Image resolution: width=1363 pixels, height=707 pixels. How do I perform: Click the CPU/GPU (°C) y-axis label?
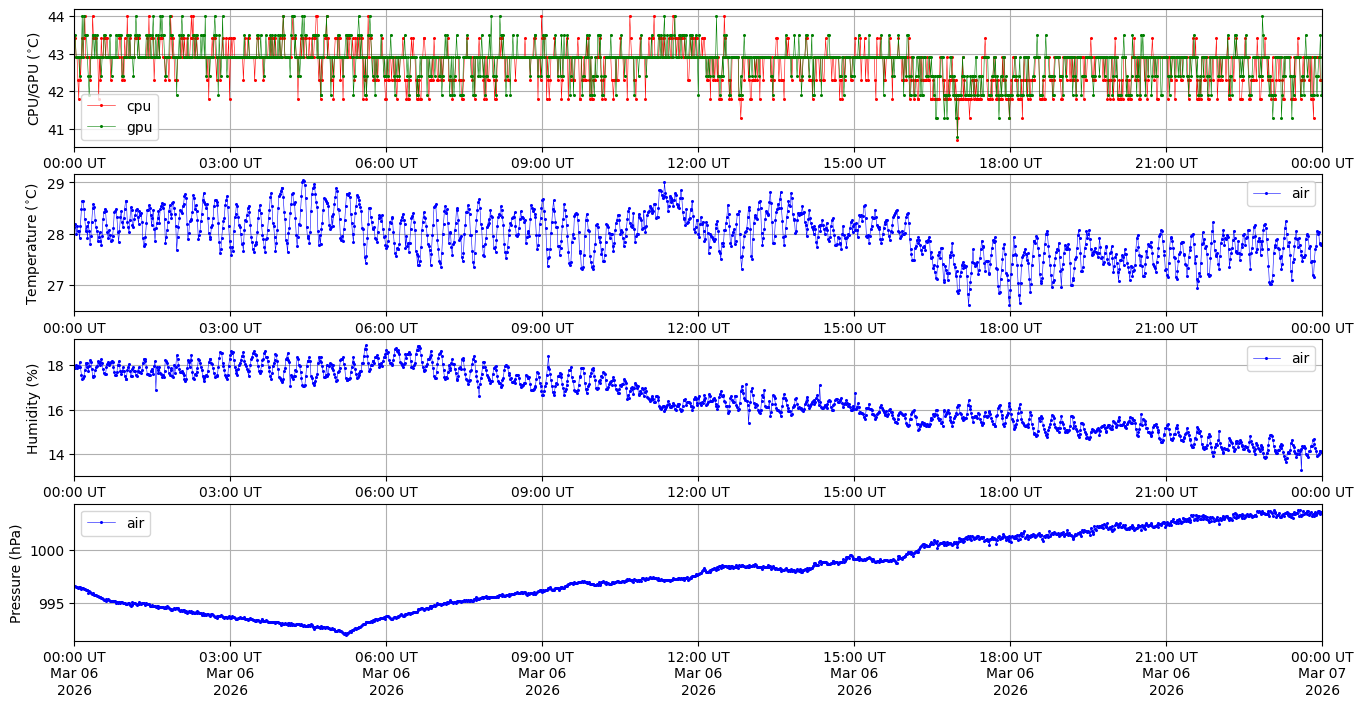pos(33,79)
